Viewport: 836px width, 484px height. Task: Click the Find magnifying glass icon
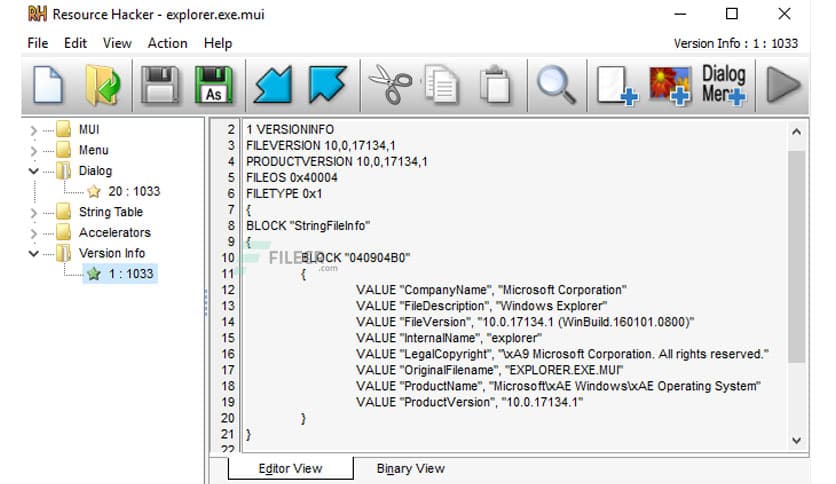[553, 85]
